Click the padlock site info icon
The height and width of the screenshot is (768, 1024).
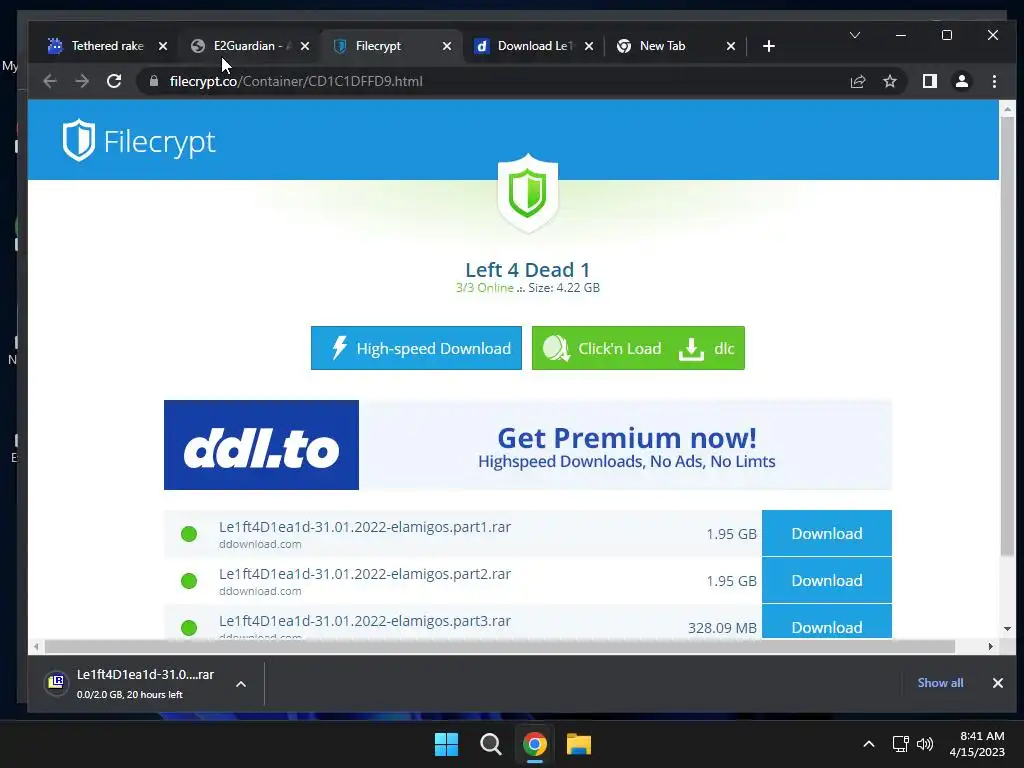click(x=153, y=81)
